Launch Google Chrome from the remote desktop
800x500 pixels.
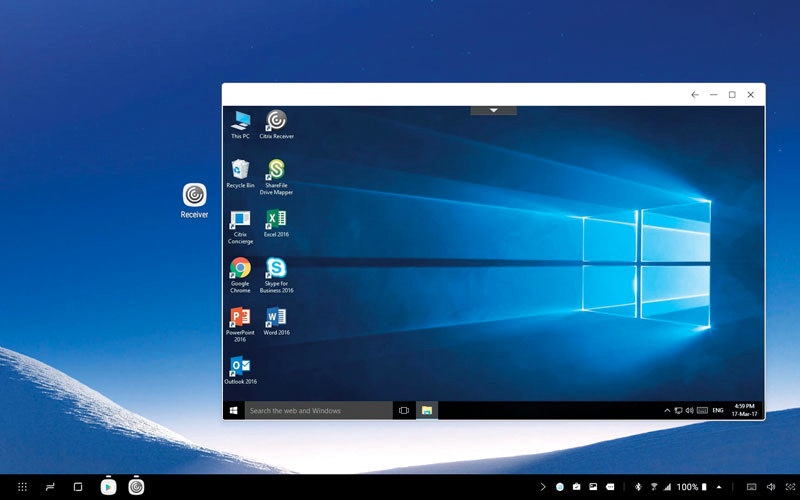[x=240, y=268]
